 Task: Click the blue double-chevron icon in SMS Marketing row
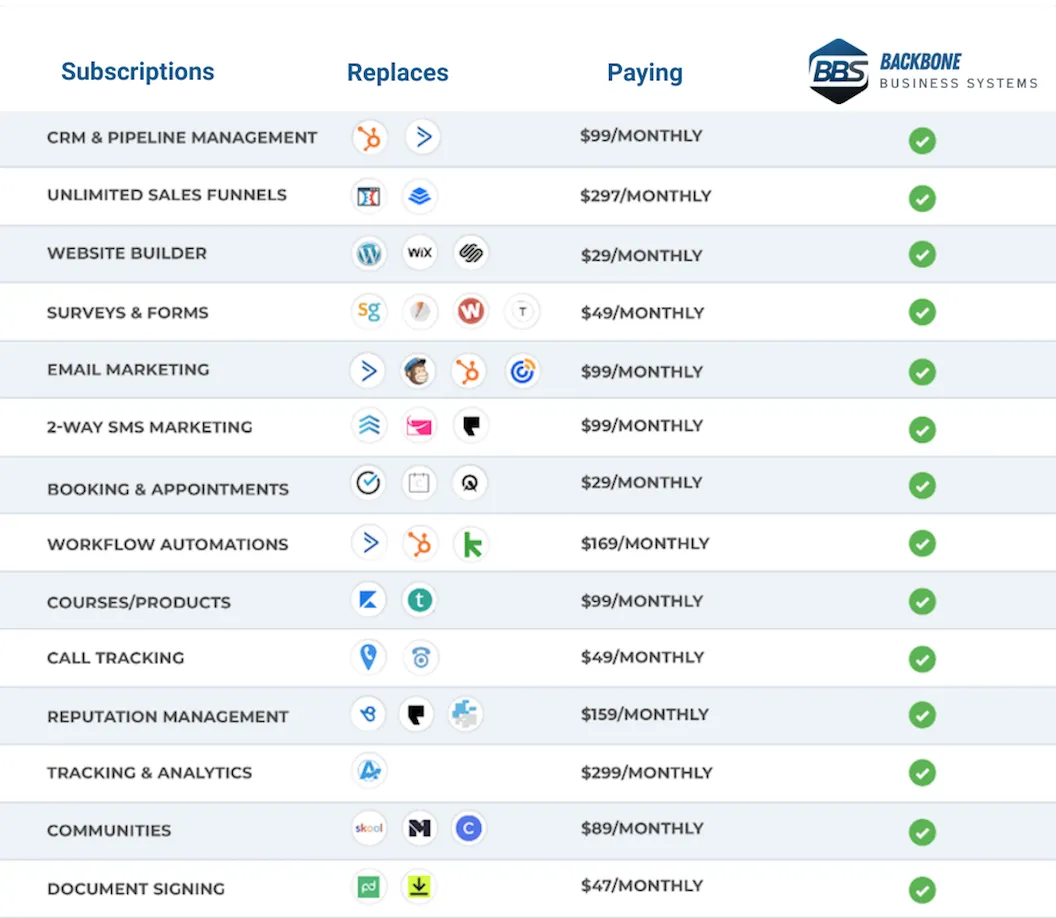tap(369, 426)
